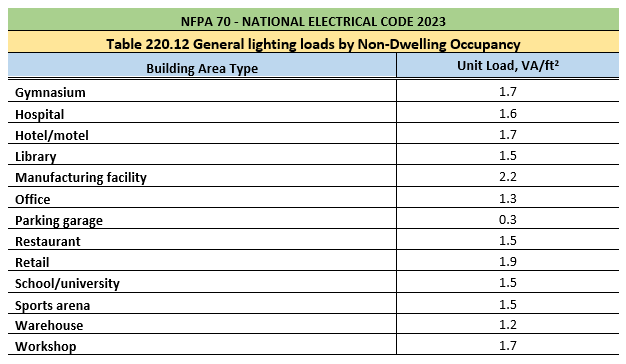The width and height of the screenshot is (626, 364).
Task: Click the 1.5 value in Library row
Action: [508, 155]
